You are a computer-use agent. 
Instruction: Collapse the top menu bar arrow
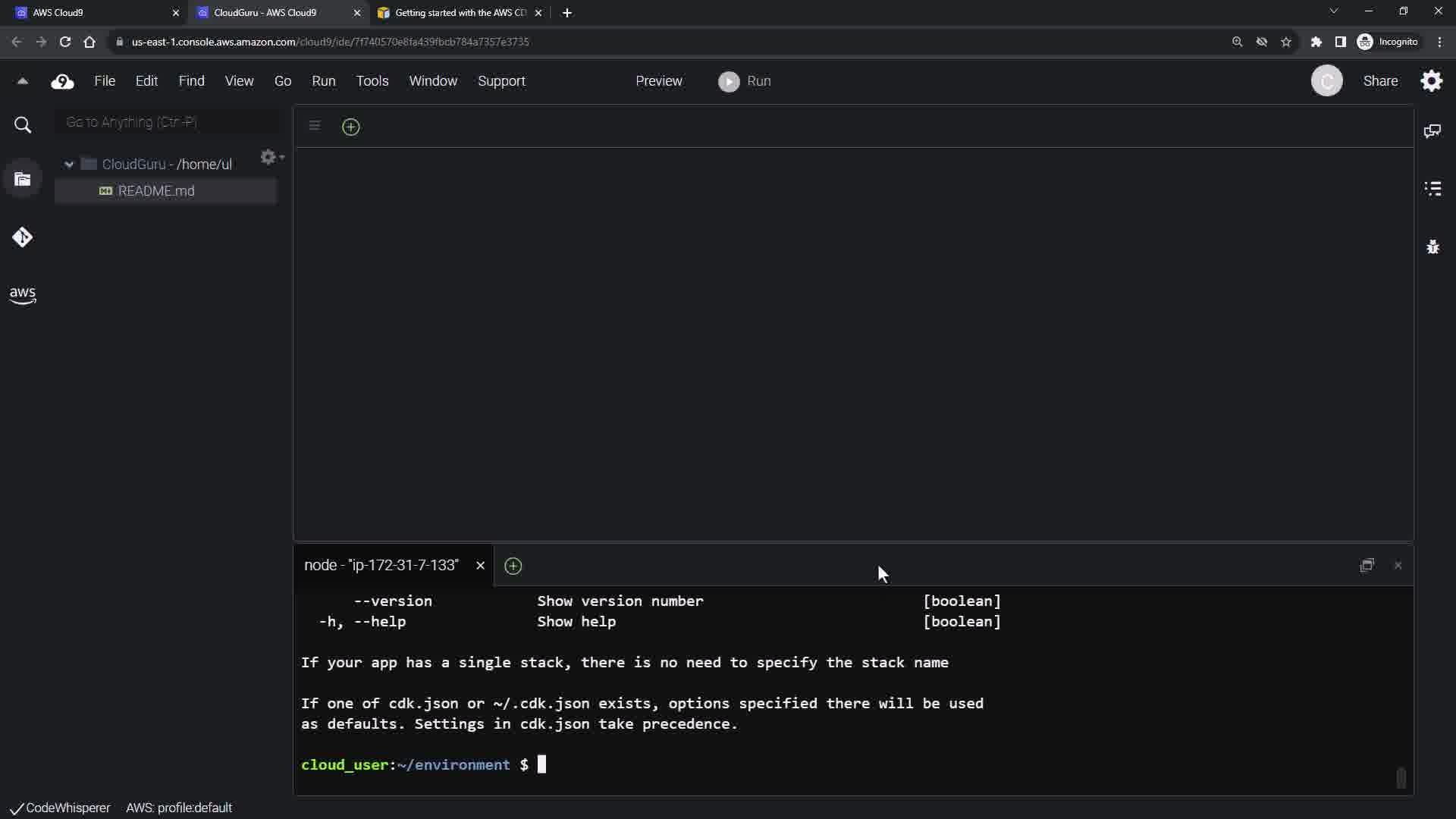pyautogui.click(x=22, y=81)
